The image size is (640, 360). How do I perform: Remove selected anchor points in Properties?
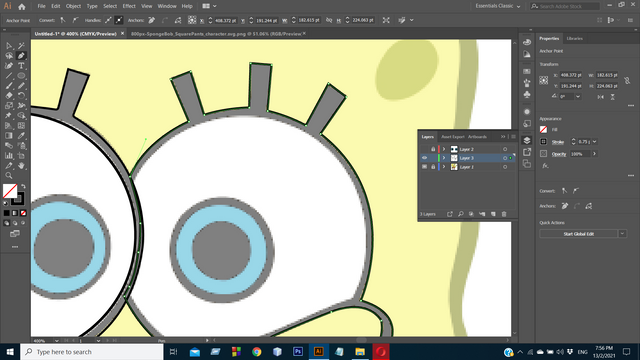pyautogui.click(x=565, y=206)
